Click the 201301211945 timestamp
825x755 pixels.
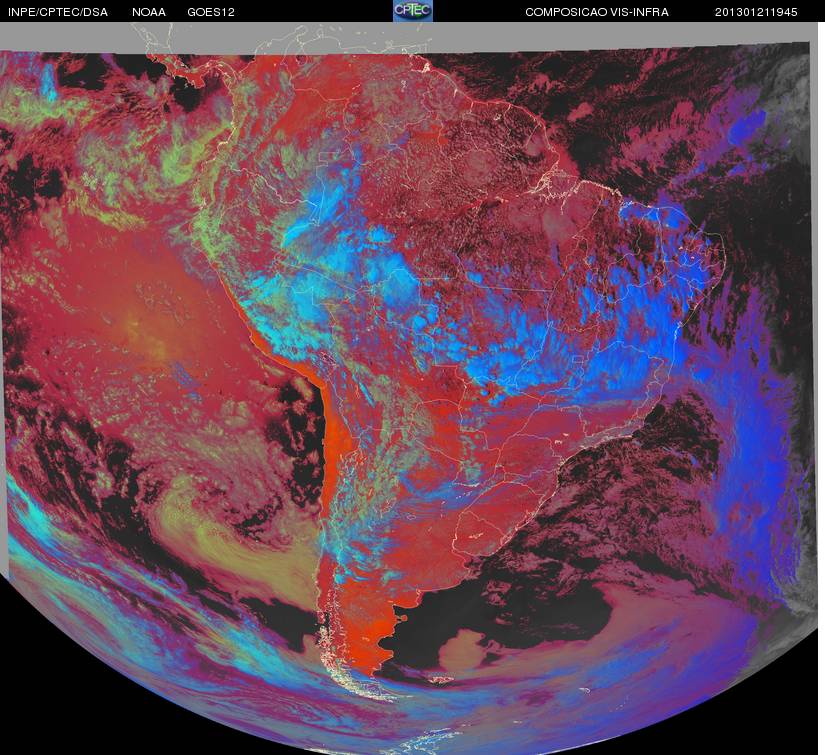tap(756, 12)
